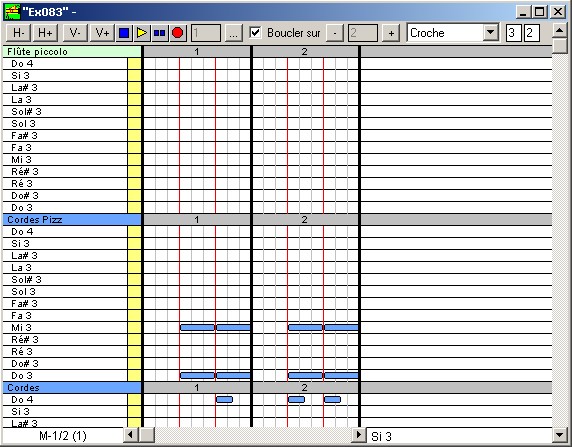Select the Cordes Pizz track header
This screenshot has width=572, height=447.
(x=72, y=220)
